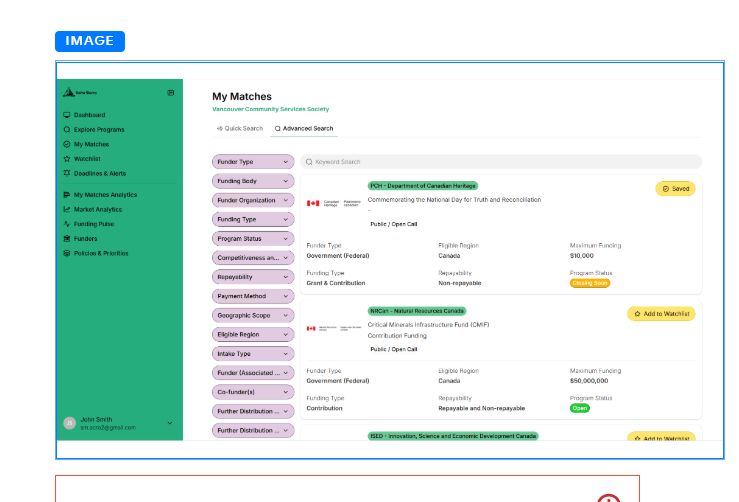
Task: Select the Advanced Search tab
Action: 304,128
